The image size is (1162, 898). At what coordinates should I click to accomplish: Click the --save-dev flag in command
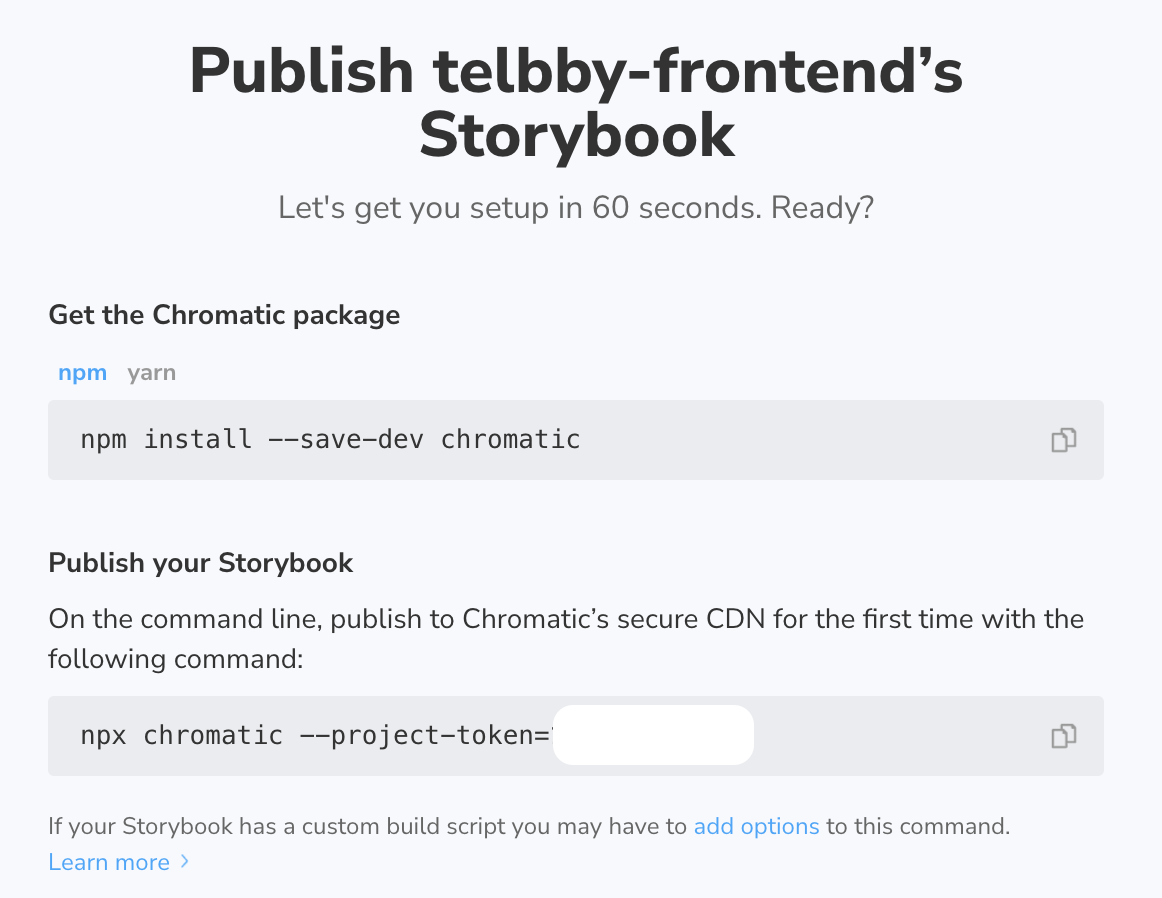click(x=346, y=439)
